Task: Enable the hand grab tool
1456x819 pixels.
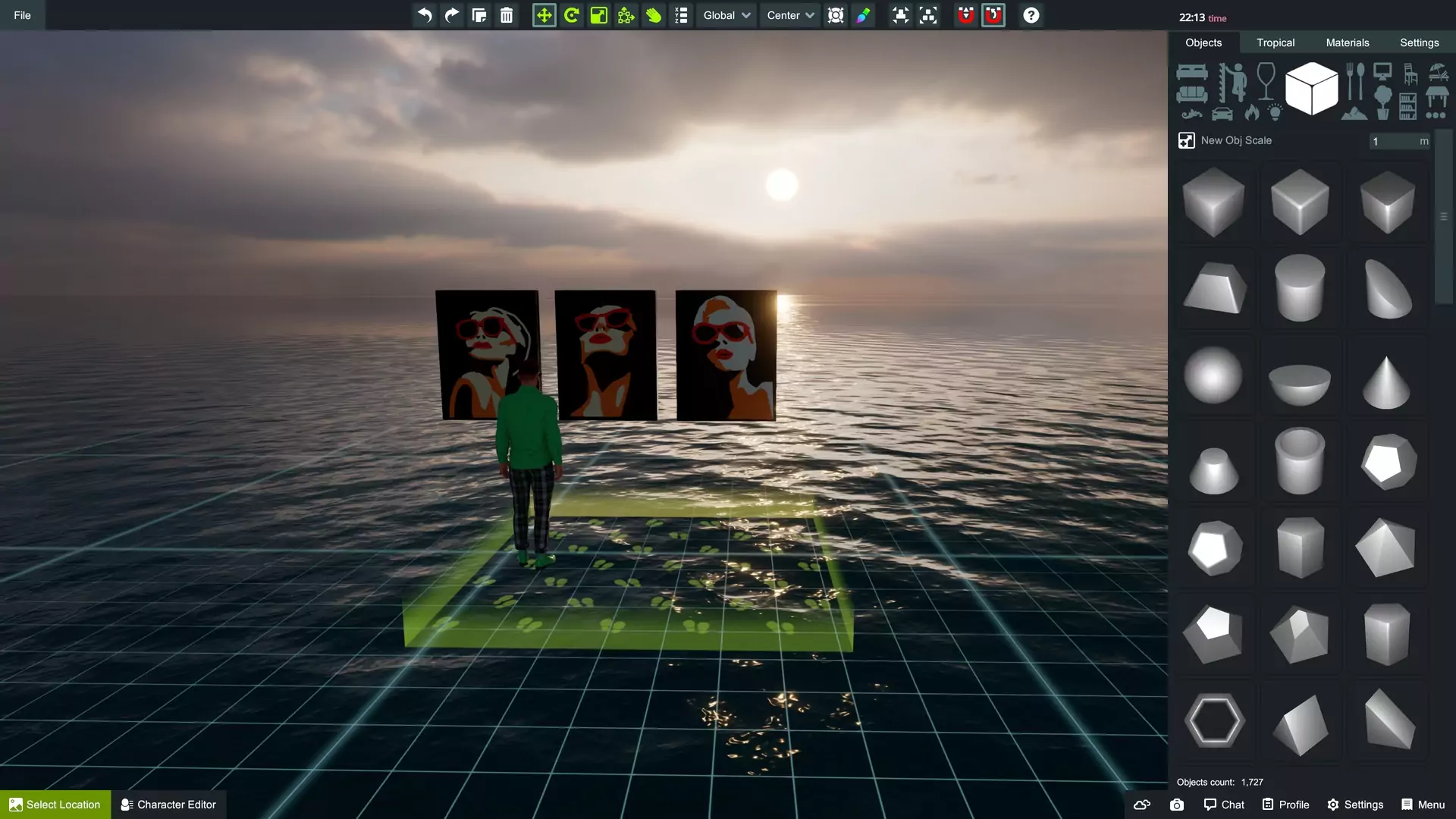Action: coord(654,15)
